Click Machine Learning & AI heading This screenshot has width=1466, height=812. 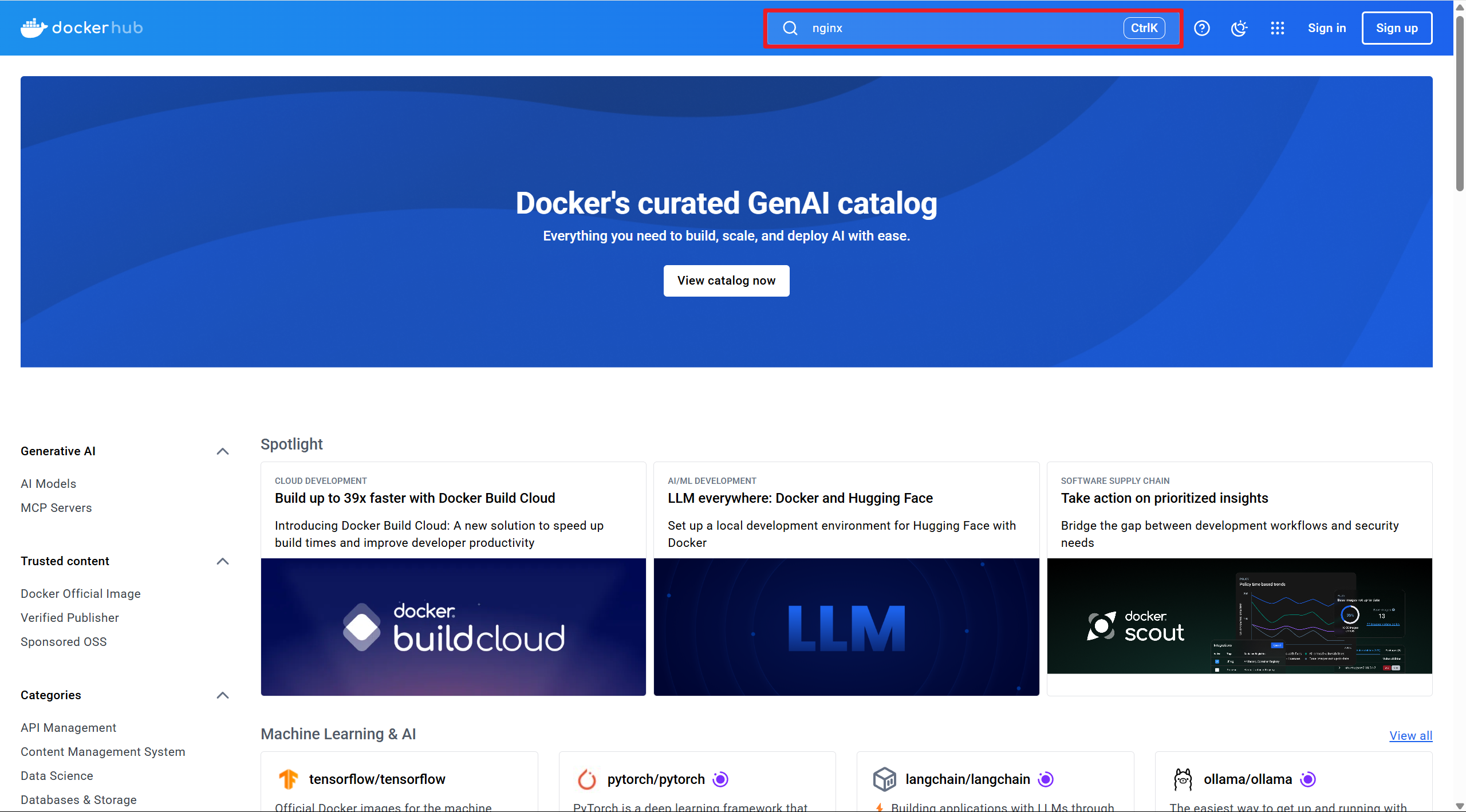click(x=338, y=734)
